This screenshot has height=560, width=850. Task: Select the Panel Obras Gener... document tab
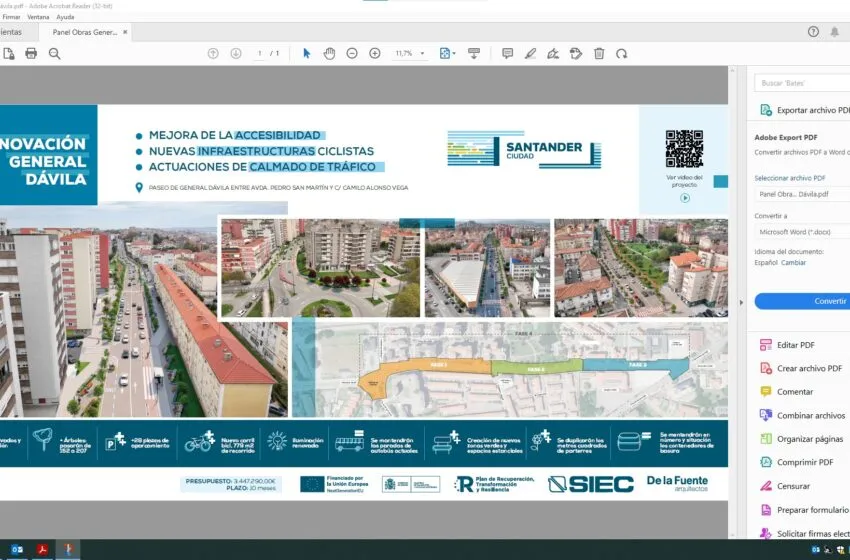tap(85, 32)
